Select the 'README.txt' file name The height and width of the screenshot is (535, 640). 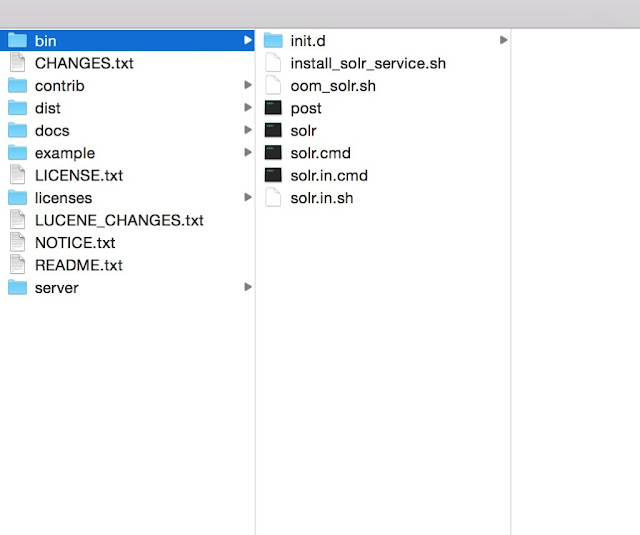tap(79, 265)
